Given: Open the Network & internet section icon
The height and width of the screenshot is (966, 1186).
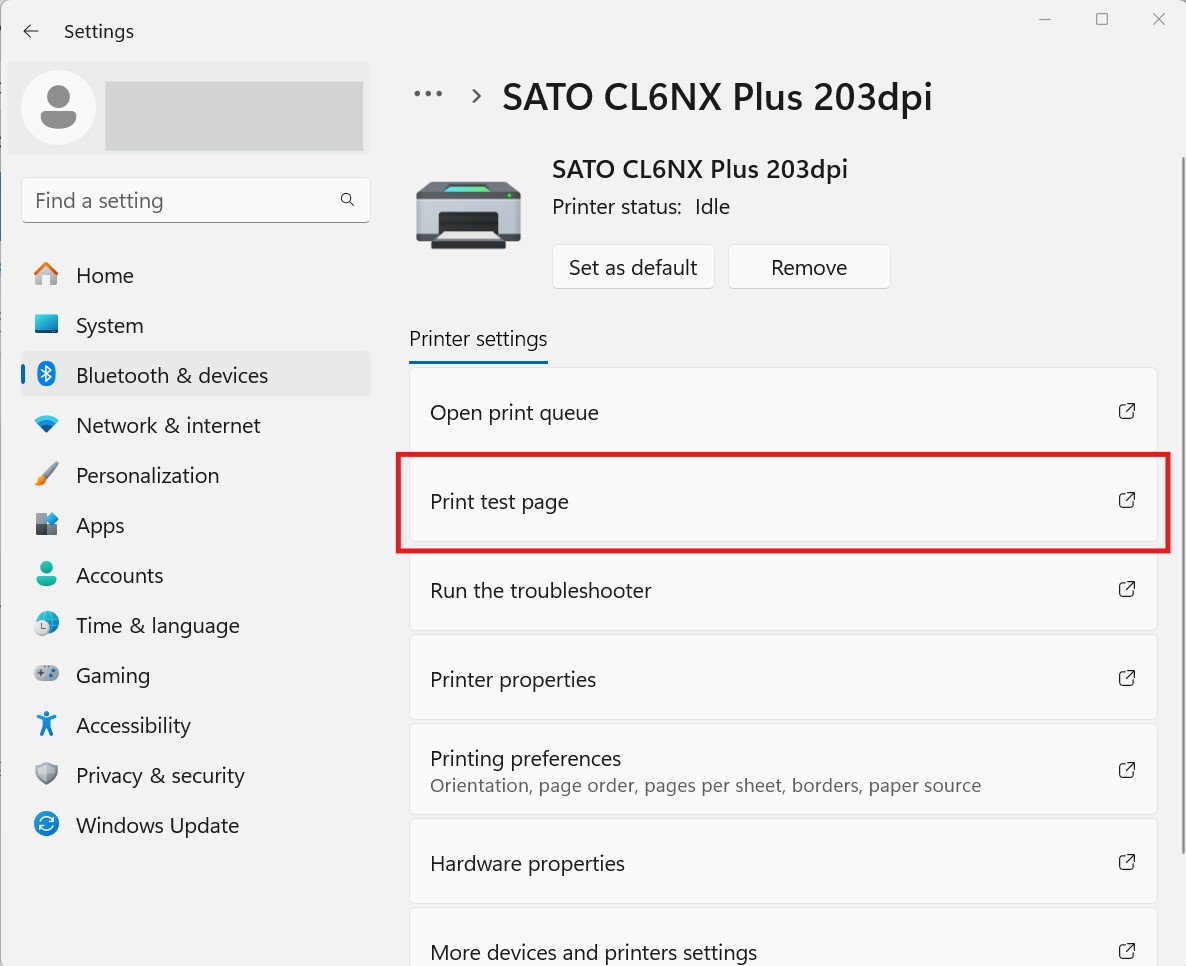Looking at the screenshot, I should coord(46,425).
